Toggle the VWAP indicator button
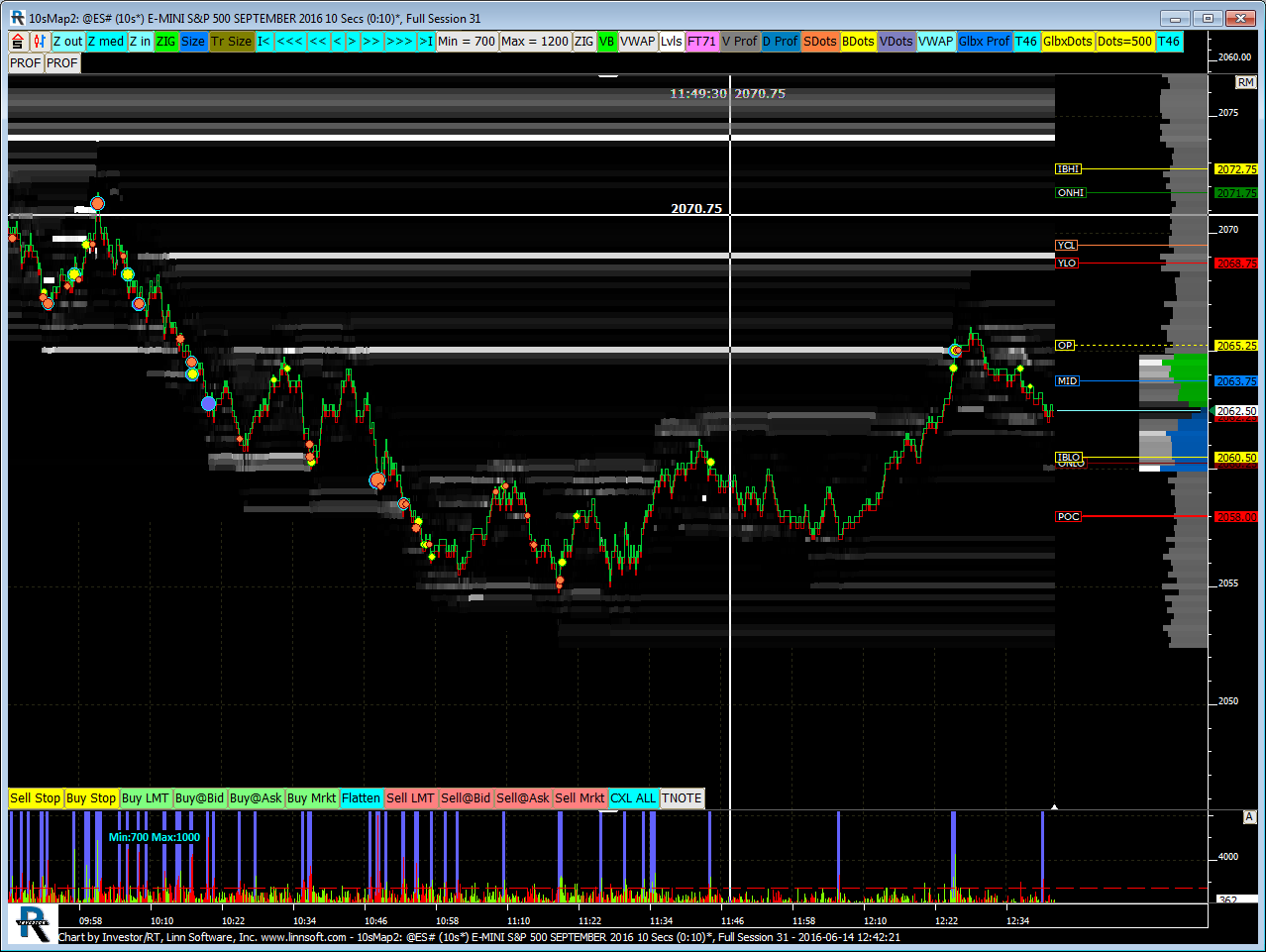The height and width of the screenshot is (952, 1266). pyautogui.click(x=638, y=42)
